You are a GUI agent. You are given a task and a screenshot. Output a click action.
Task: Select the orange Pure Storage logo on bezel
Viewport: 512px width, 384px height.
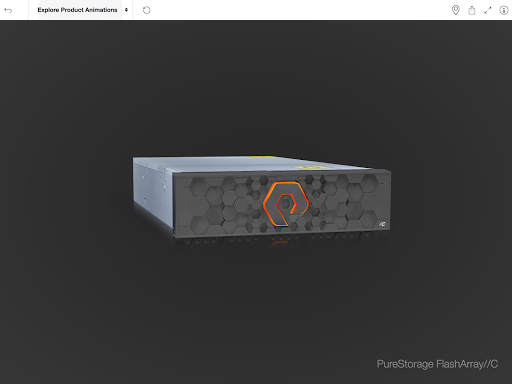(x=286, y=203)
